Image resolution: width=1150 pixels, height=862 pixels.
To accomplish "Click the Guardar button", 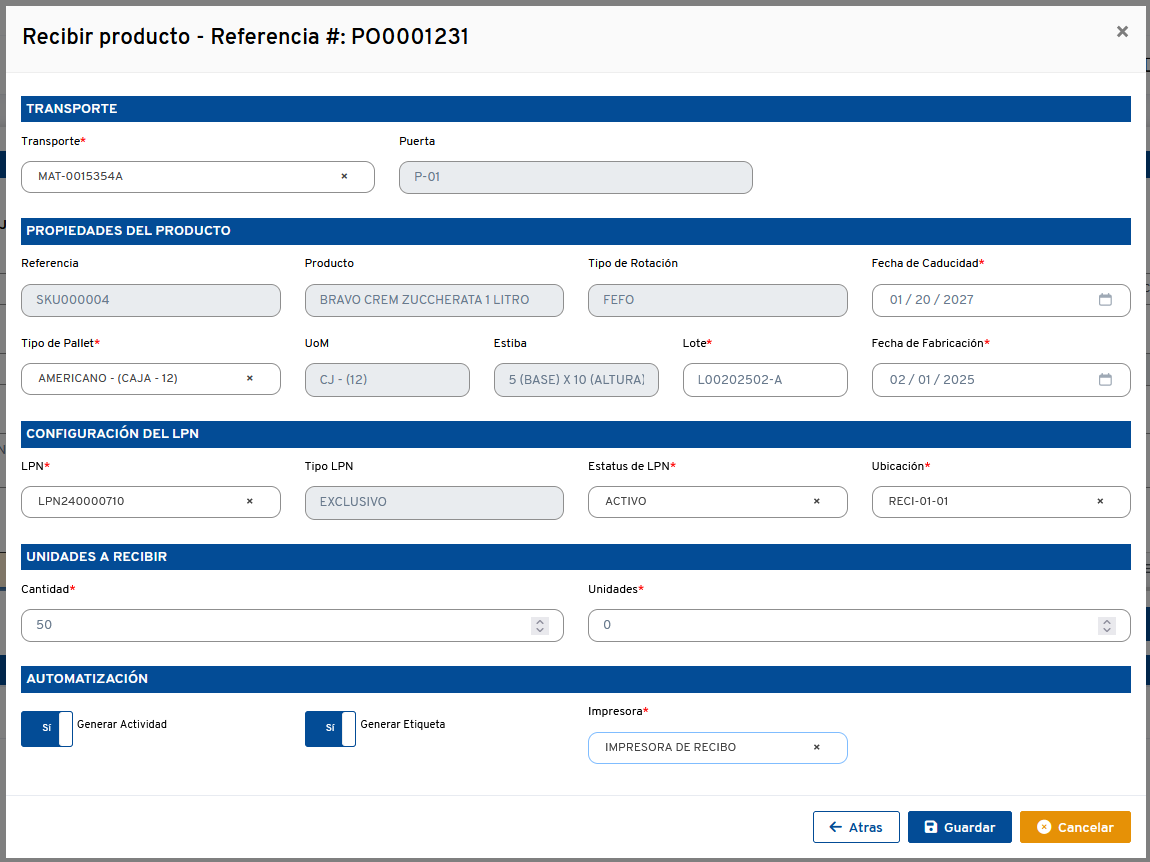I will (x=959, y=827).
